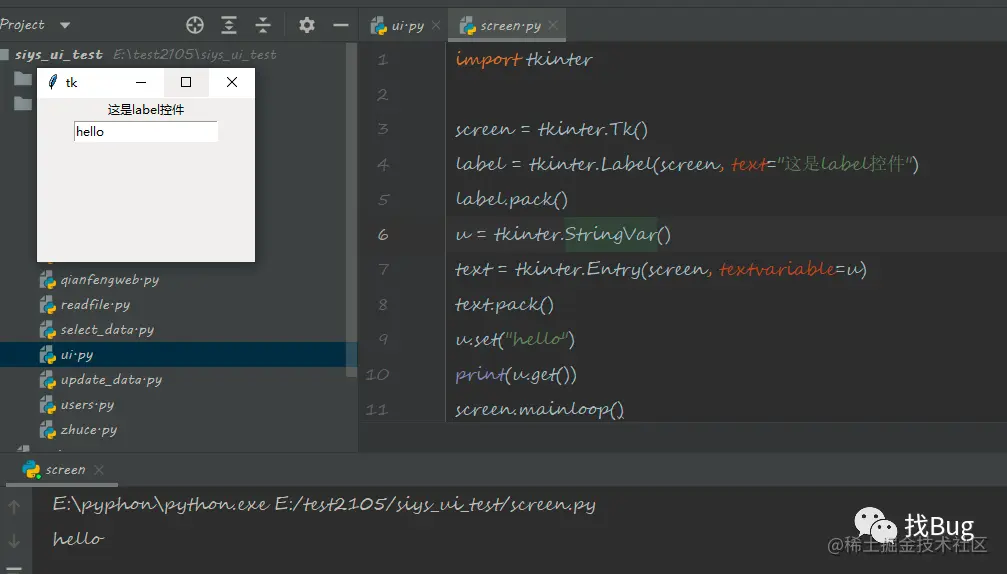
Task: Click the 这是label控件 label in tk window
Action: click(x=146, y=110)
